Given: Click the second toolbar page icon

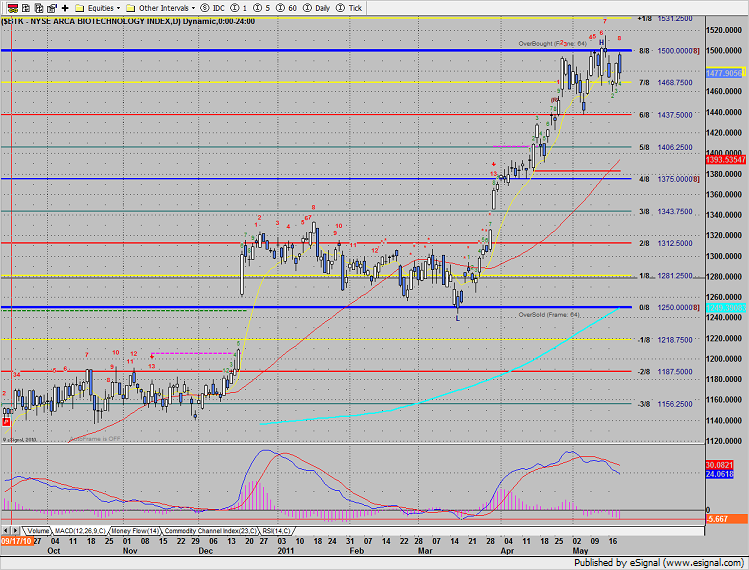Looking at the screenshot, I should tap(26, 8).
